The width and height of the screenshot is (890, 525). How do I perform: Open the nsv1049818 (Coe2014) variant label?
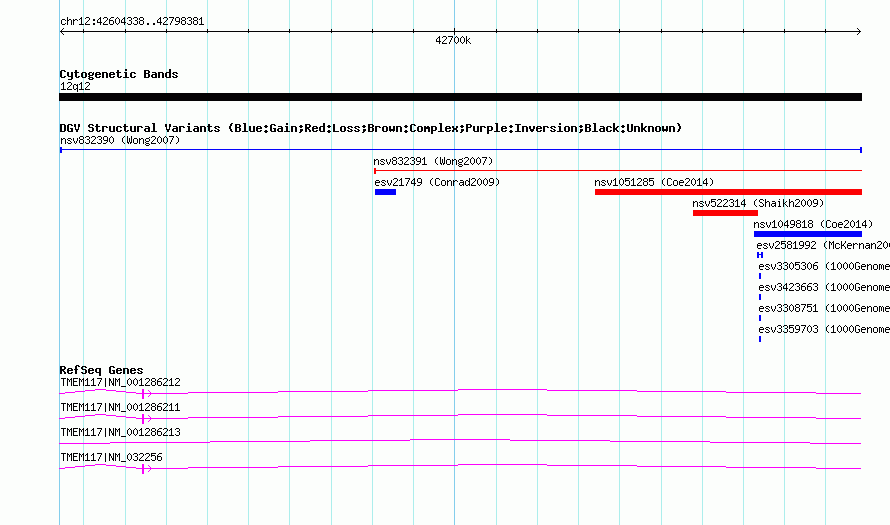pos(813,224)
